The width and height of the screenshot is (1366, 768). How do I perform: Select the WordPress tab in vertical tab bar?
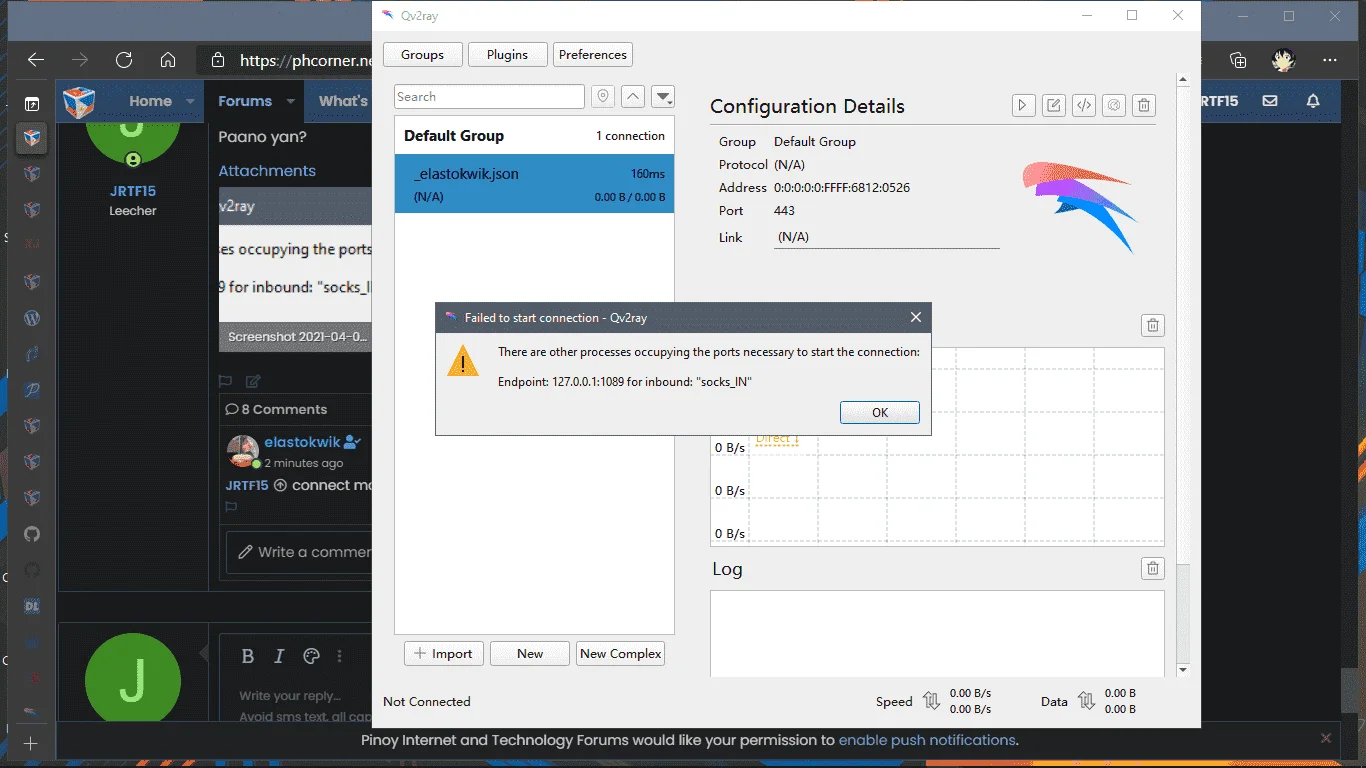click(x=32, y=319)
